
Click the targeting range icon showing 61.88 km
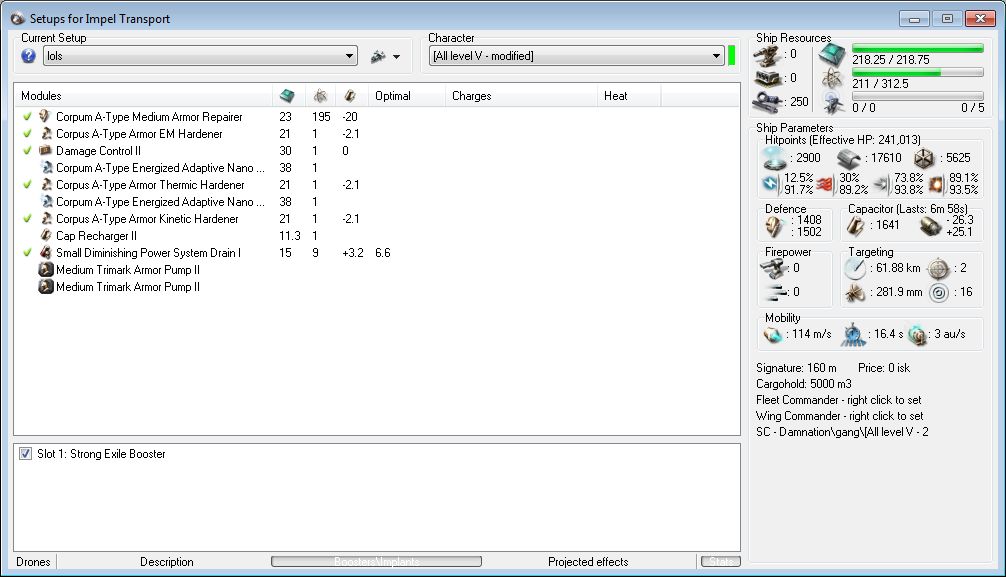point(855,268)
